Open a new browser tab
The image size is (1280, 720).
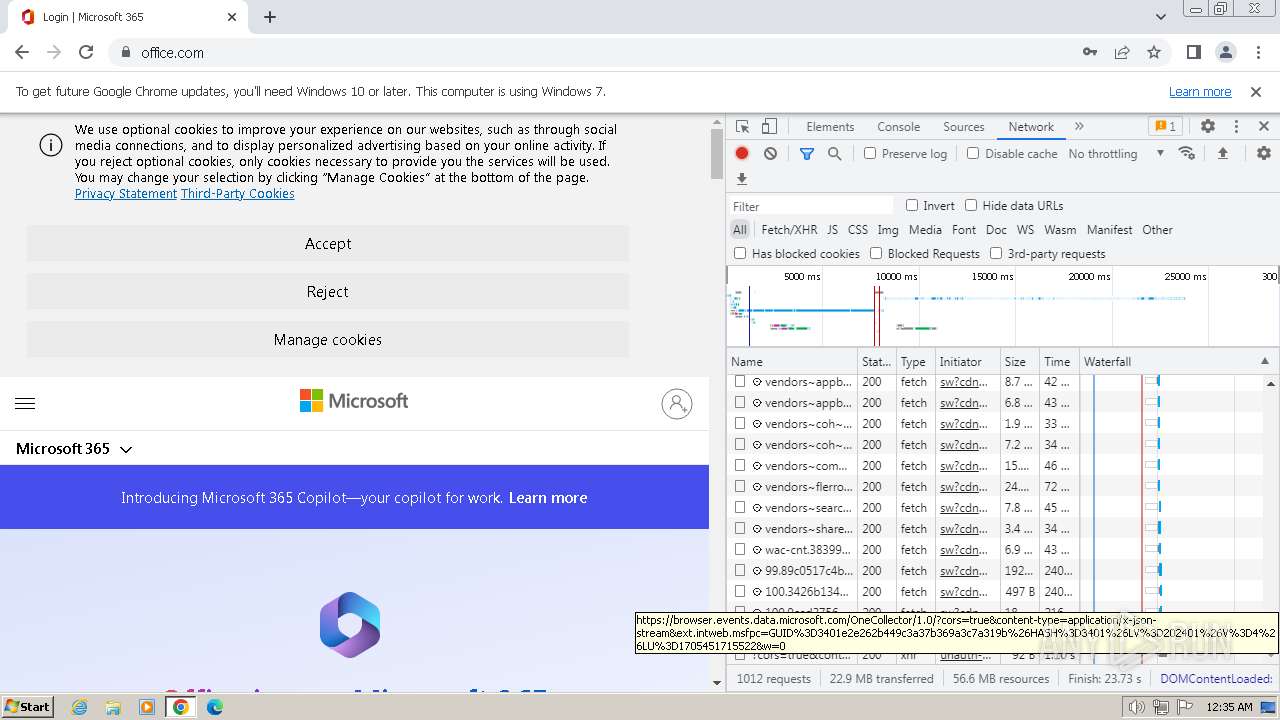click(x=270, y=17)
